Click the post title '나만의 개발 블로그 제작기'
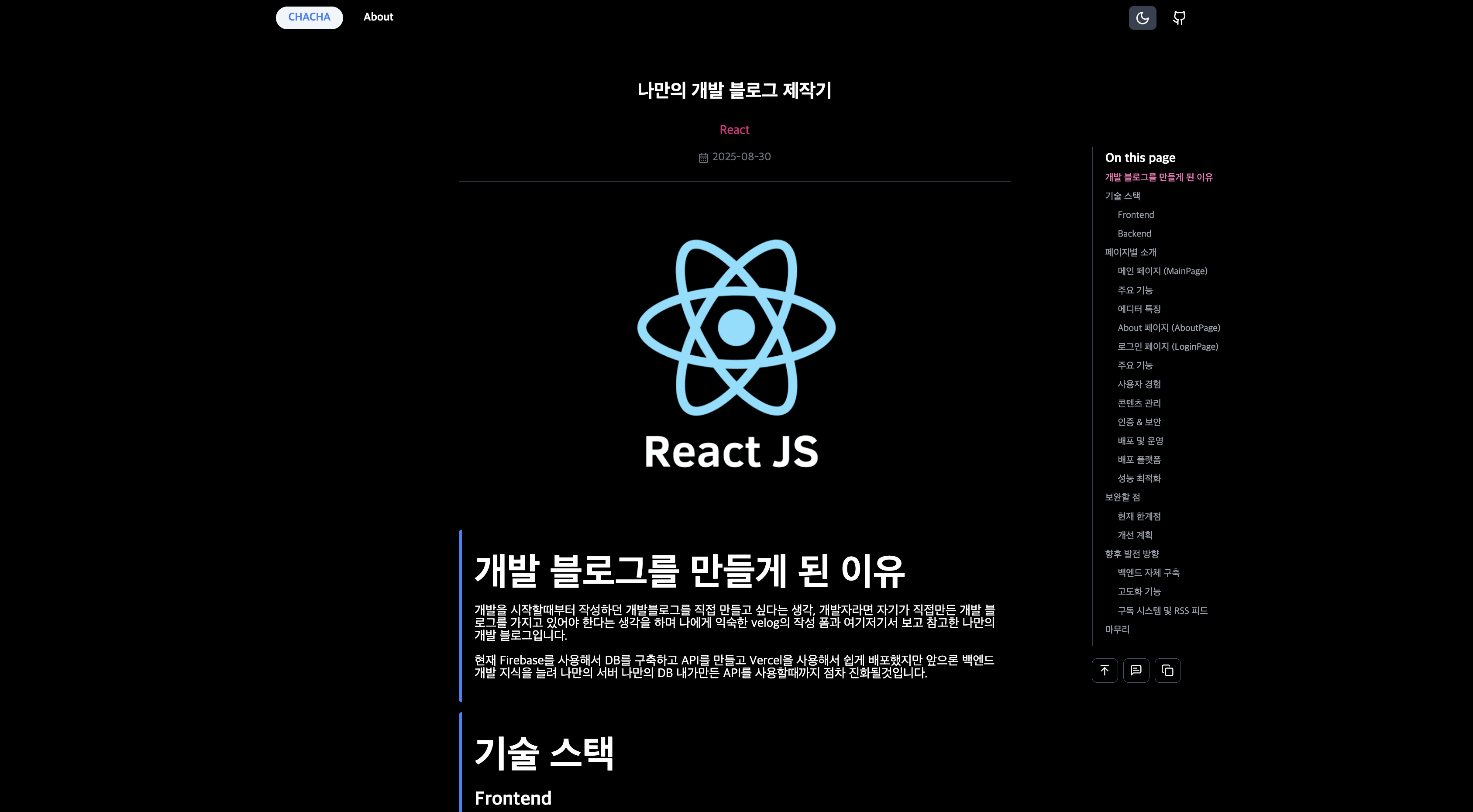The width and height of the screenshot is (1473, 812). [734, 90]
